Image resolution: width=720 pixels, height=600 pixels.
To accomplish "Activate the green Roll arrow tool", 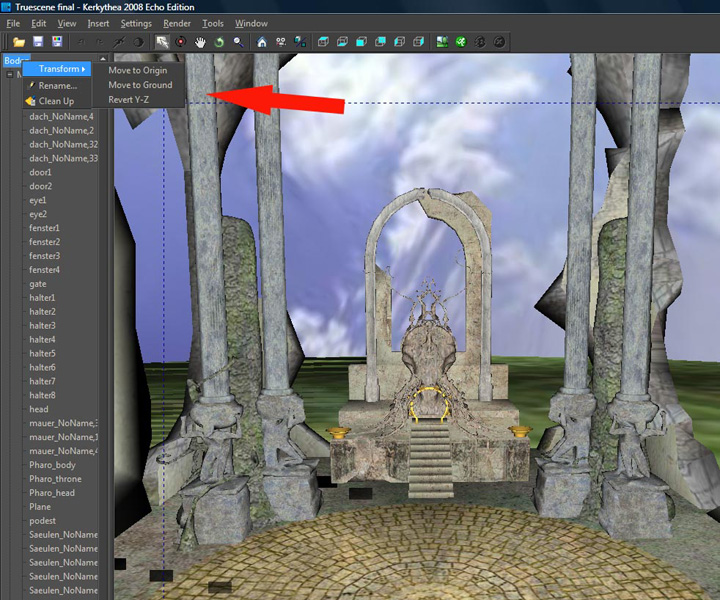I will pyautogui.click(x=219, y=42).
